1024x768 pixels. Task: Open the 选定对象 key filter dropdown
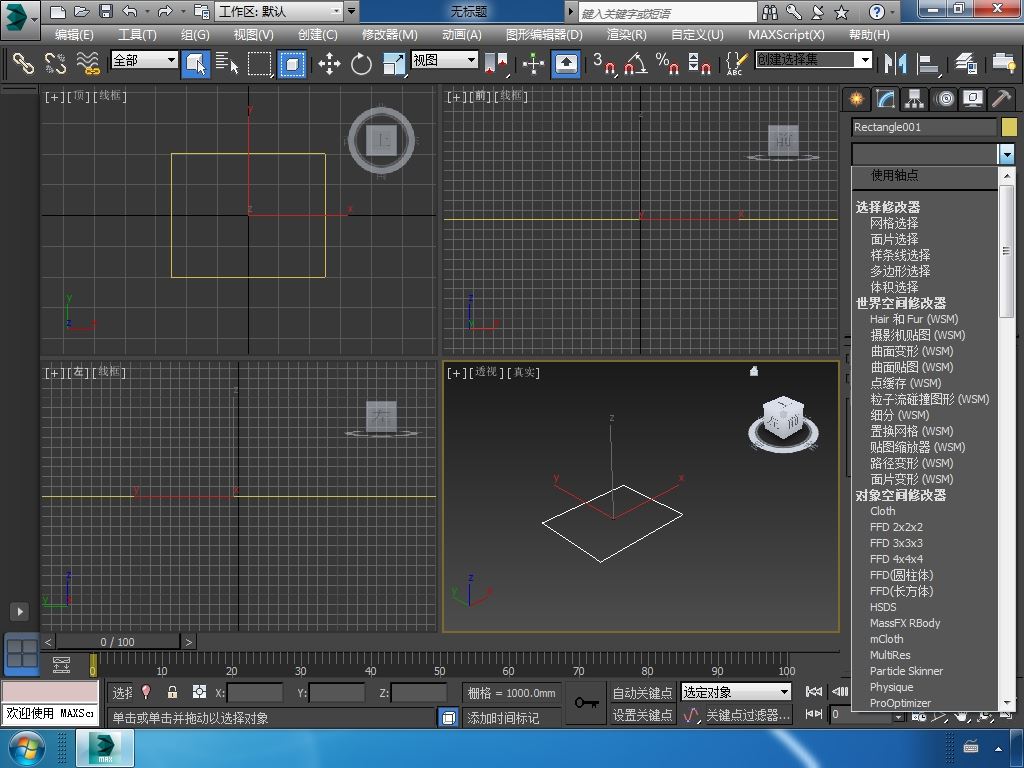(x=736, y=692)
